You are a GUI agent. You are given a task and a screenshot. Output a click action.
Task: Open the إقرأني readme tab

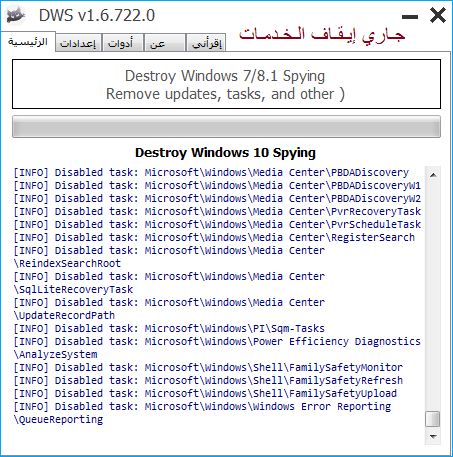pos(206,43)
